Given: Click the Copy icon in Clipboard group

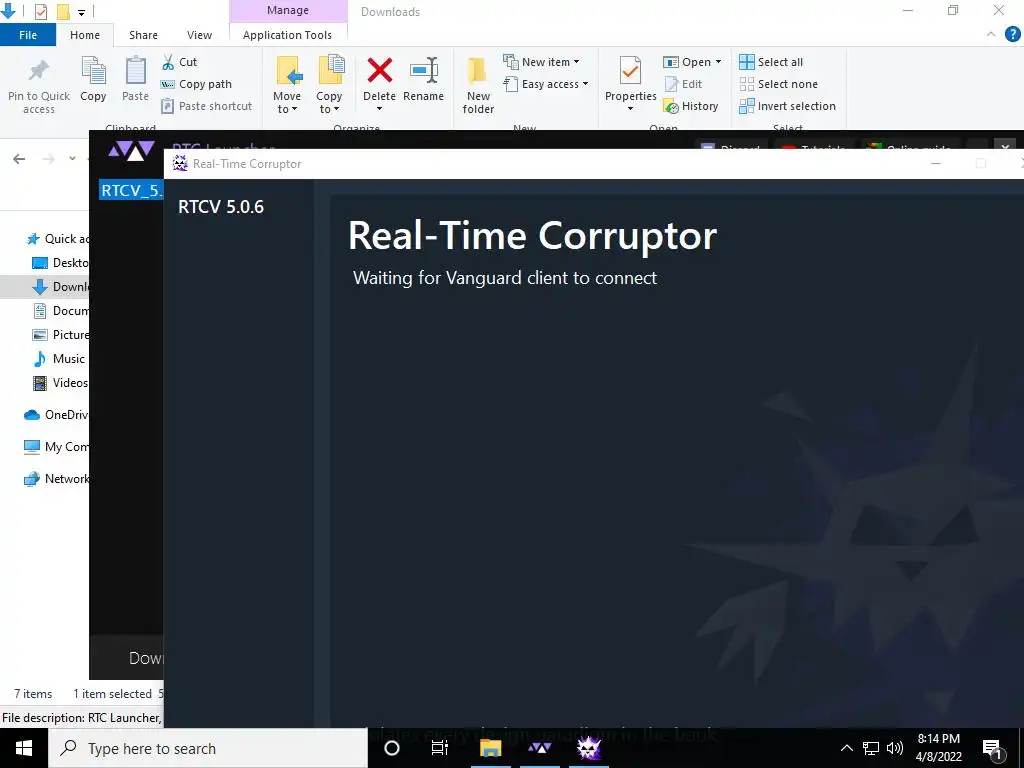Looking at the screenshot, I should pyautogui.click(x=93, y=71).
